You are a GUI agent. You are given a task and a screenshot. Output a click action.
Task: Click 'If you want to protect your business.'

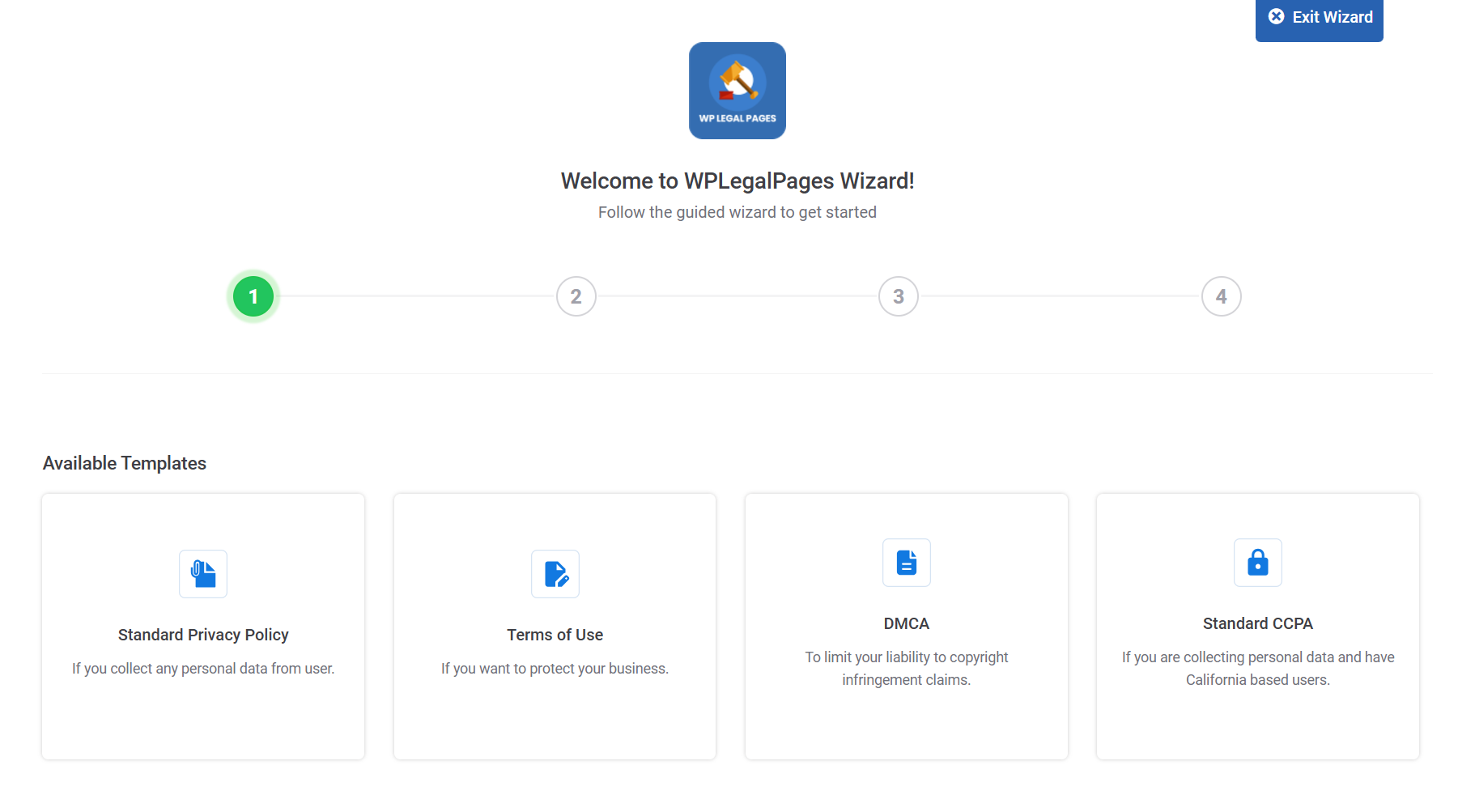[x=555, y=669]
